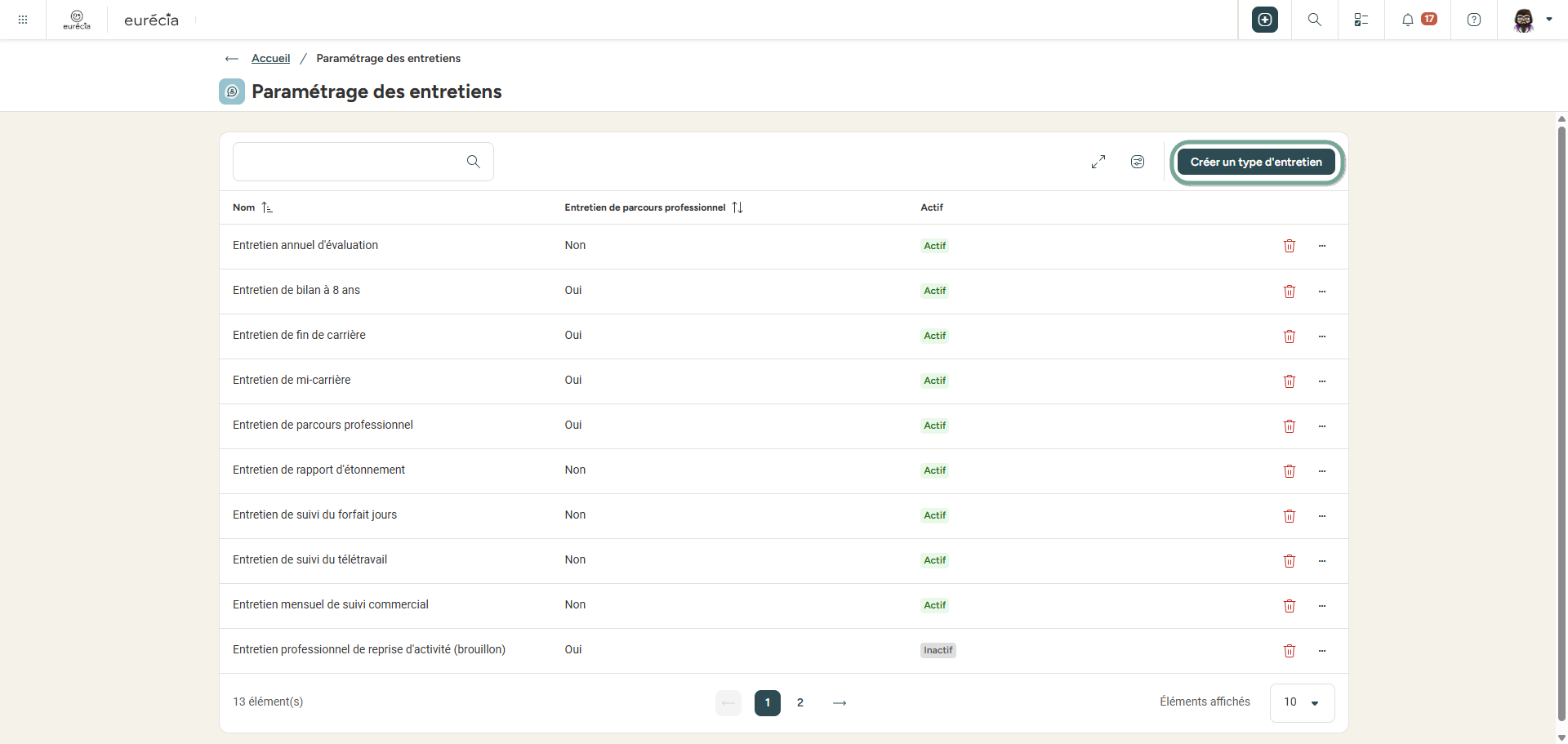Viewport: 1568px width, 744px height.
Task: Open the global search magnifier icon
Action: pyautogui.click(x=1315, y=20)
